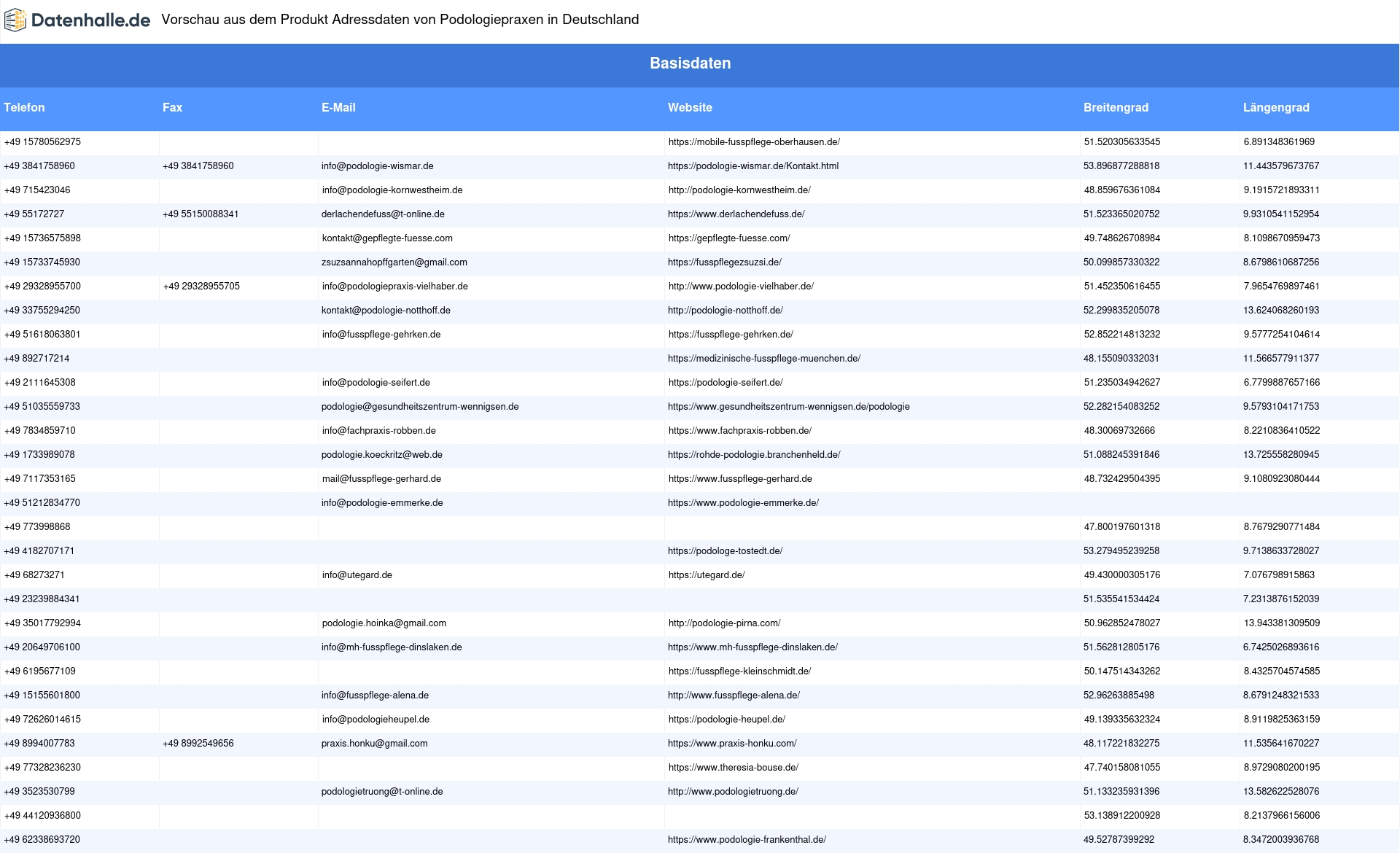Click email info@podologie-seifert.de
The image size is (1400, 853).
click(x=376, y=383)
